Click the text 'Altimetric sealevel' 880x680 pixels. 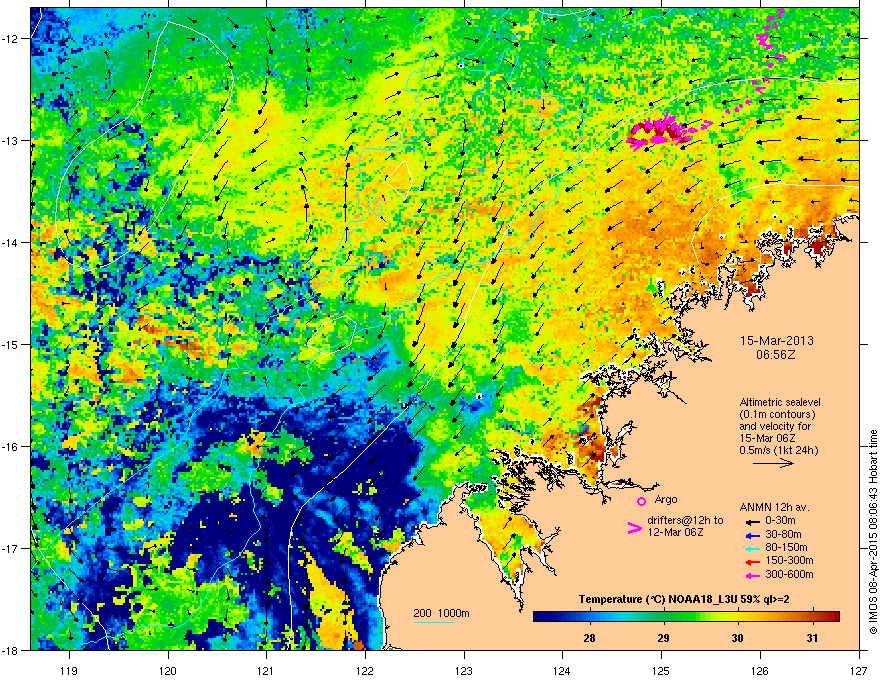(780, 402)
